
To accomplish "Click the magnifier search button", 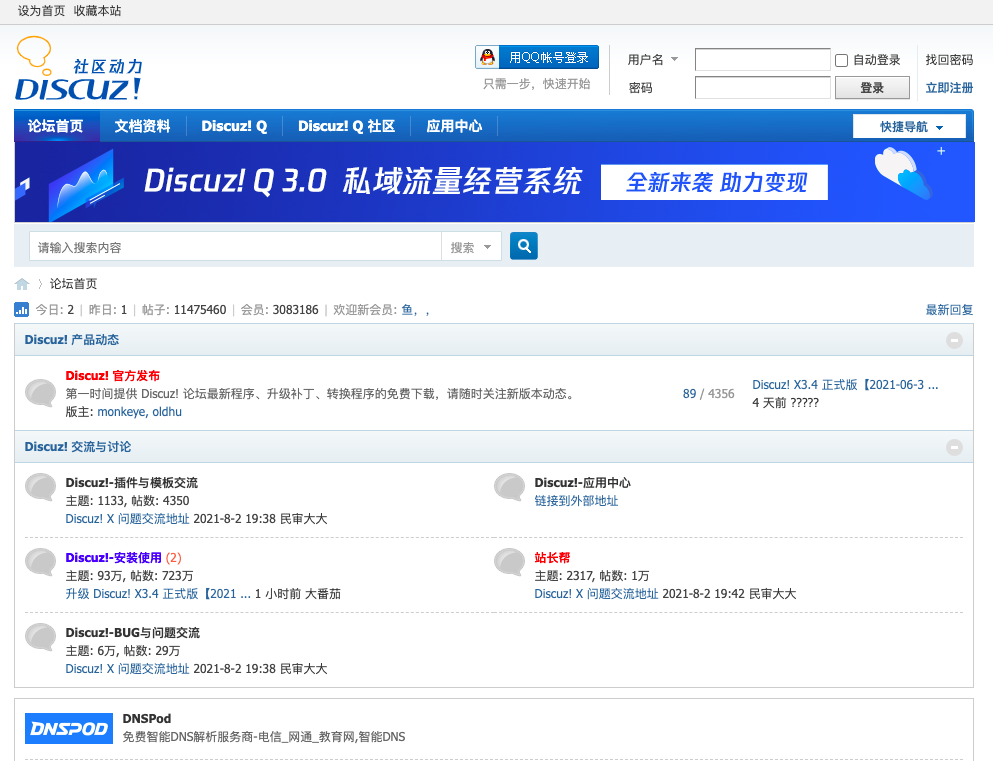I will [524, 246].
